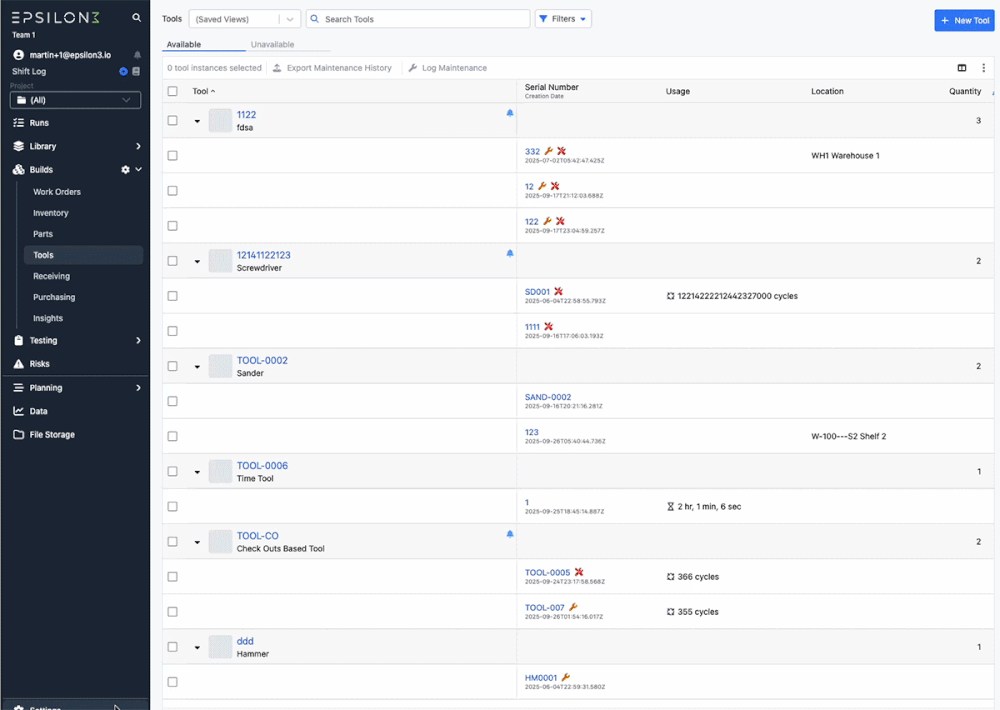
Task: Check the box for SAND-0002 row
Action: point(172,401)
